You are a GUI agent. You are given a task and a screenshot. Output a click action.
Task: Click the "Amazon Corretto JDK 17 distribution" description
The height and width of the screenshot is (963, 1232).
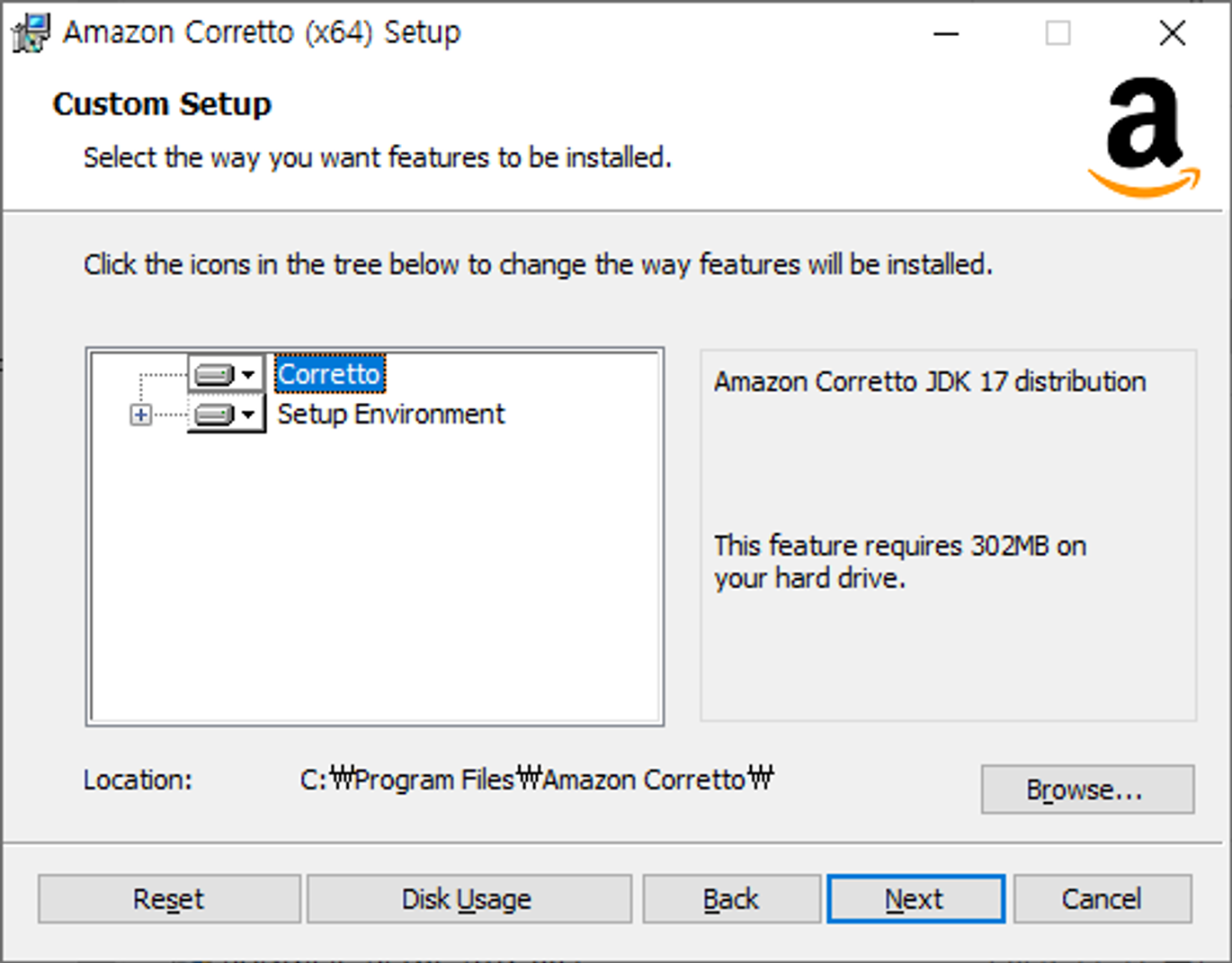930,381
